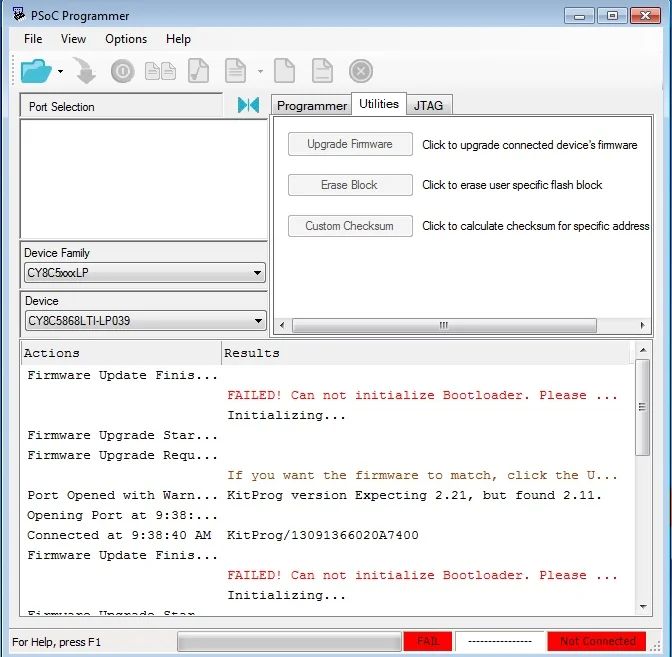Maximize the PSoC Programmer window
Viewport: 672px width, 657px height.
[x=612, y=16]
